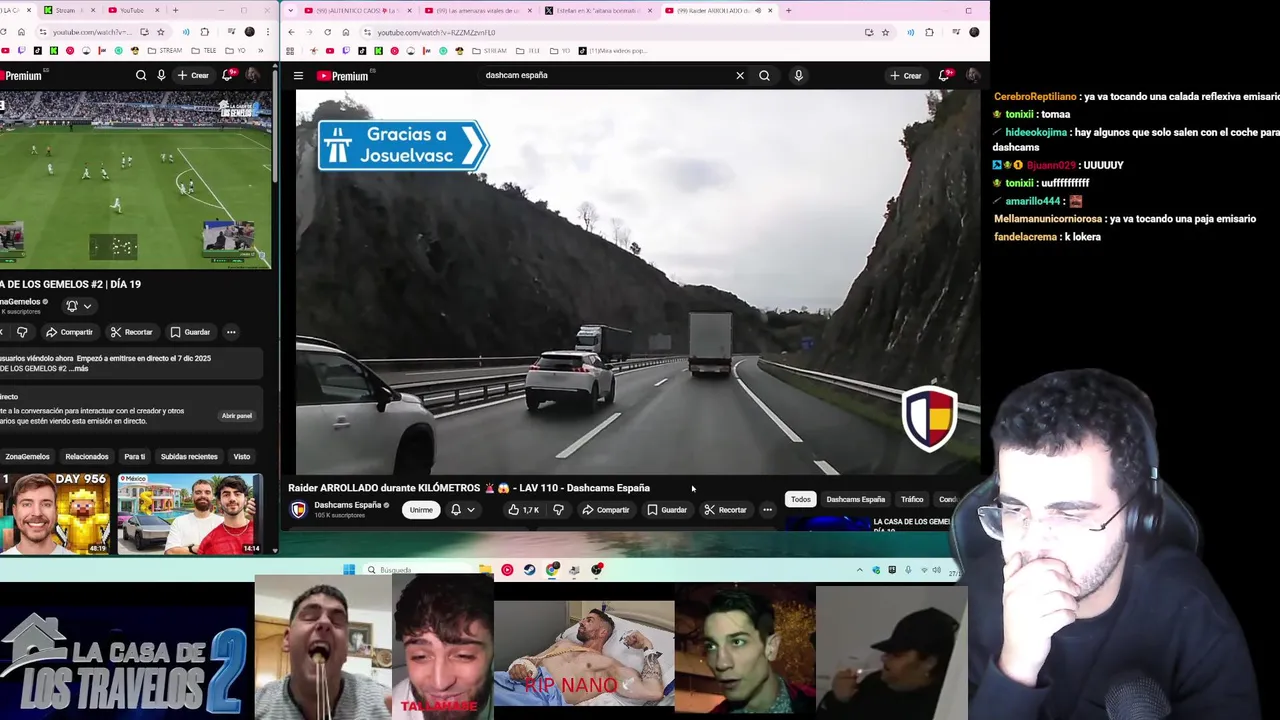Like the Raider ARROLLADO video
This screenshot has height=720, width=1280.
click(x=523, y=510)
